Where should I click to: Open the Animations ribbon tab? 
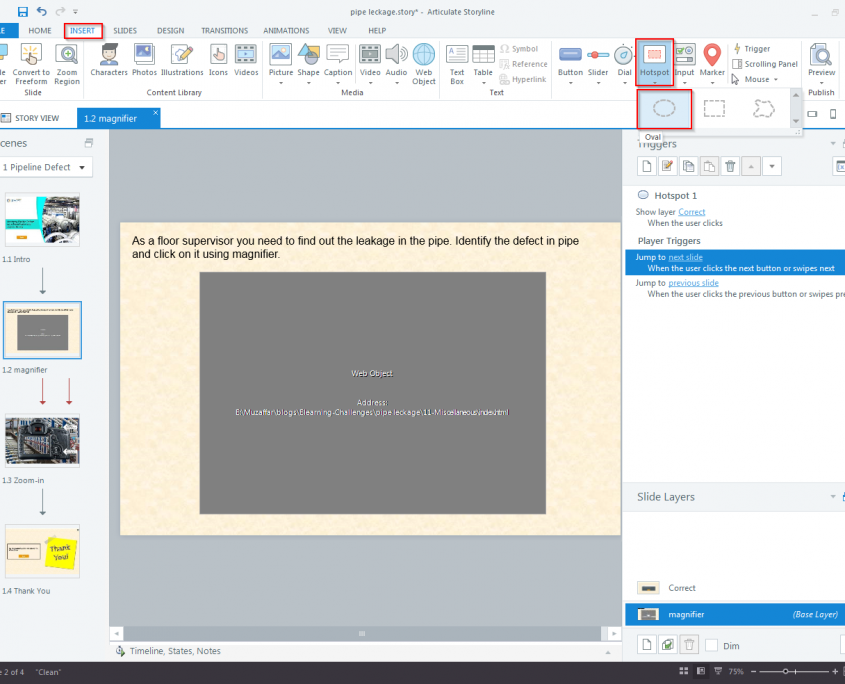(x=286, y=31)
